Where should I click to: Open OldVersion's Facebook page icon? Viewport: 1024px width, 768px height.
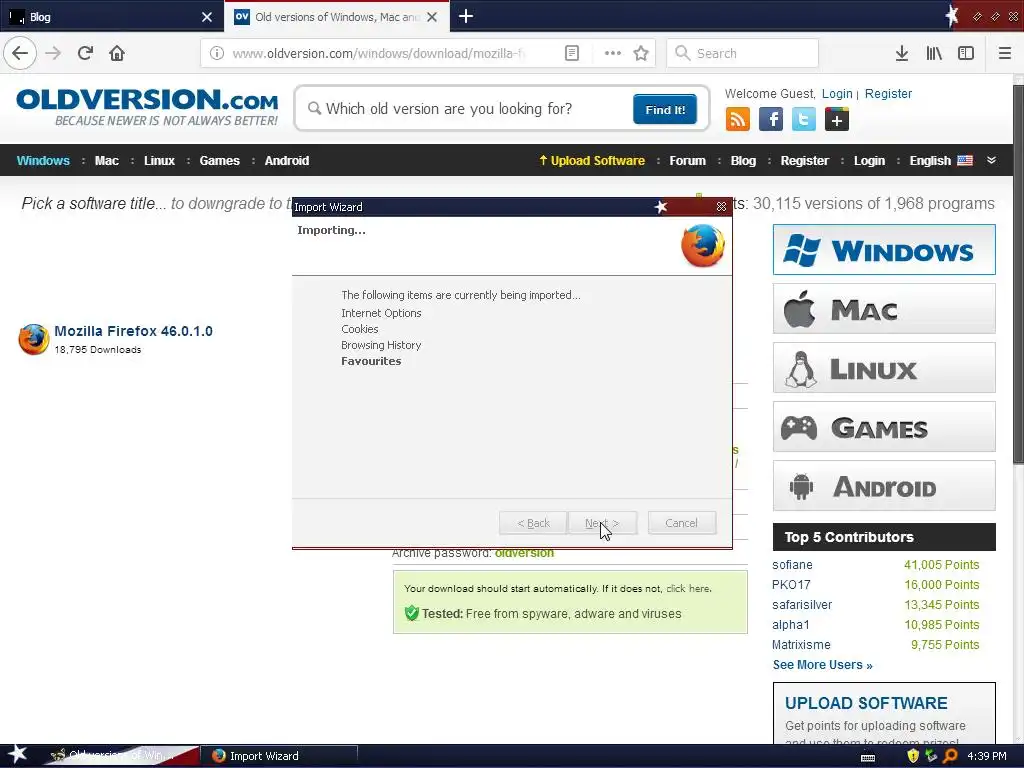tap(771, 120)
